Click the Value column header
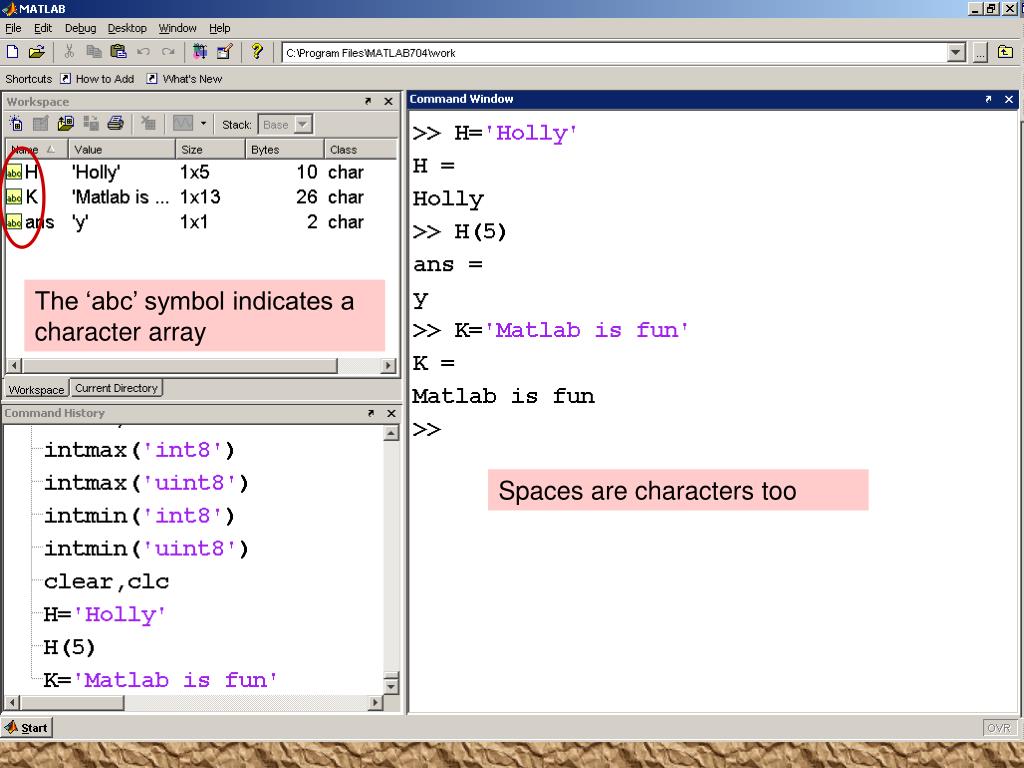This screenshot has height=768, width=1024. point(121,150)
